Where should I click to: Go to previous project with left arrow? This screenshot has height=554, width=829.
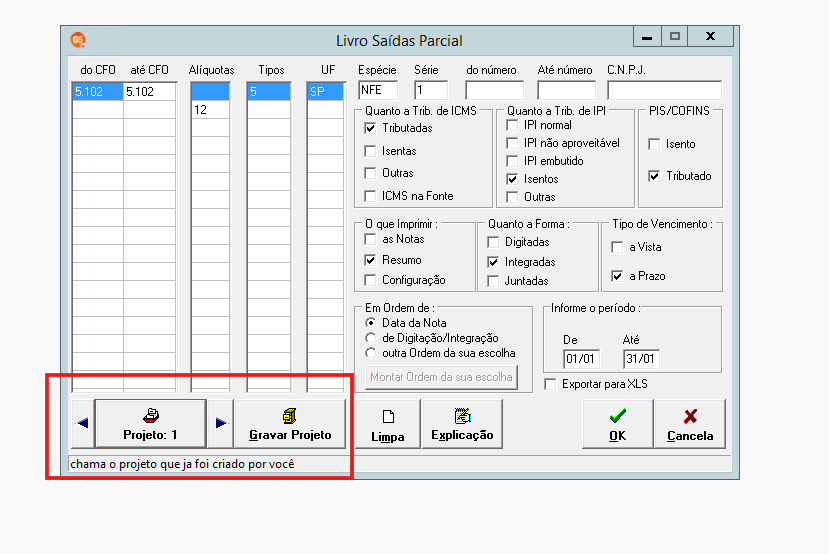82,423
